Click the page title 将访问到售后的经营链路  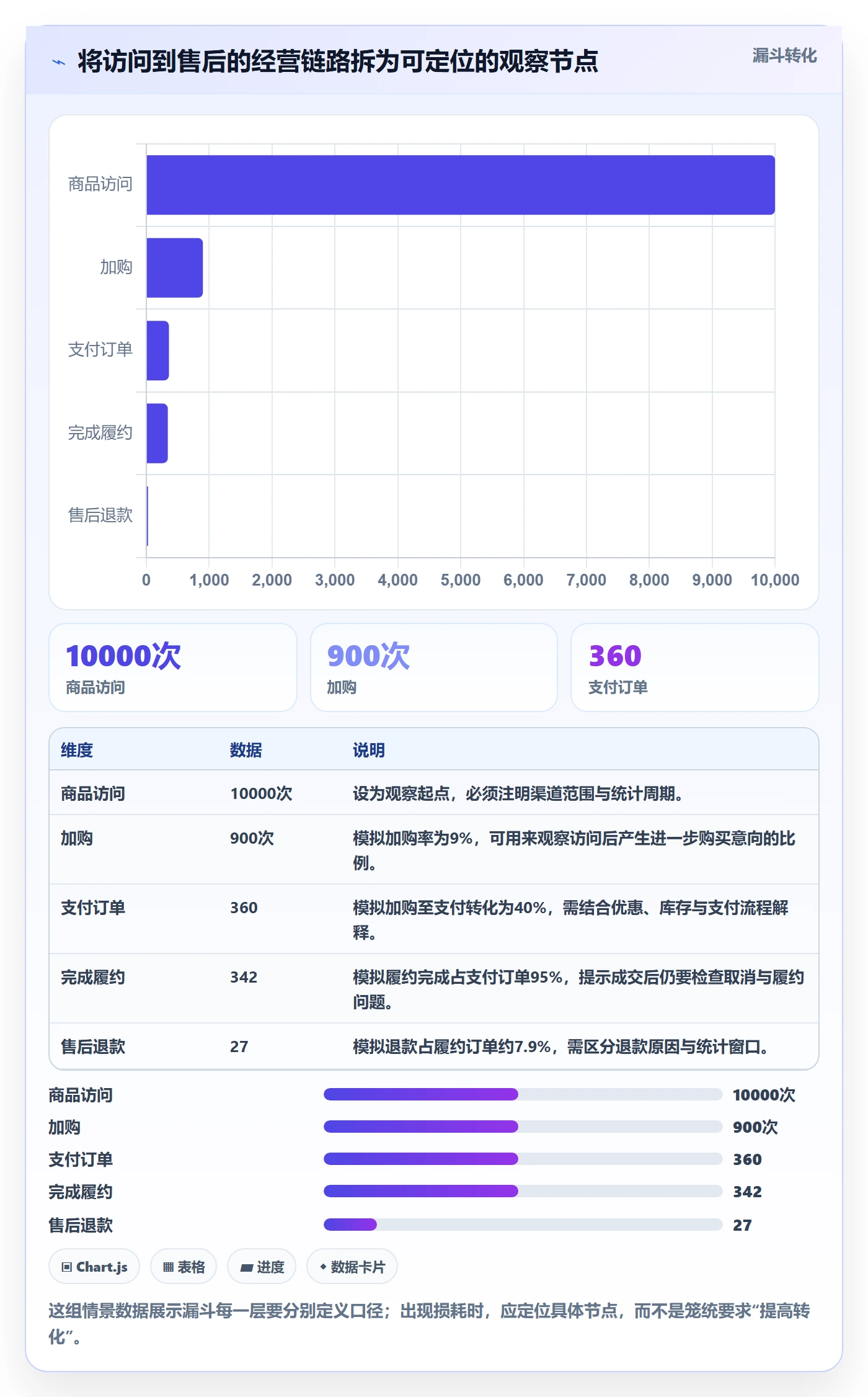pos(338,61)
